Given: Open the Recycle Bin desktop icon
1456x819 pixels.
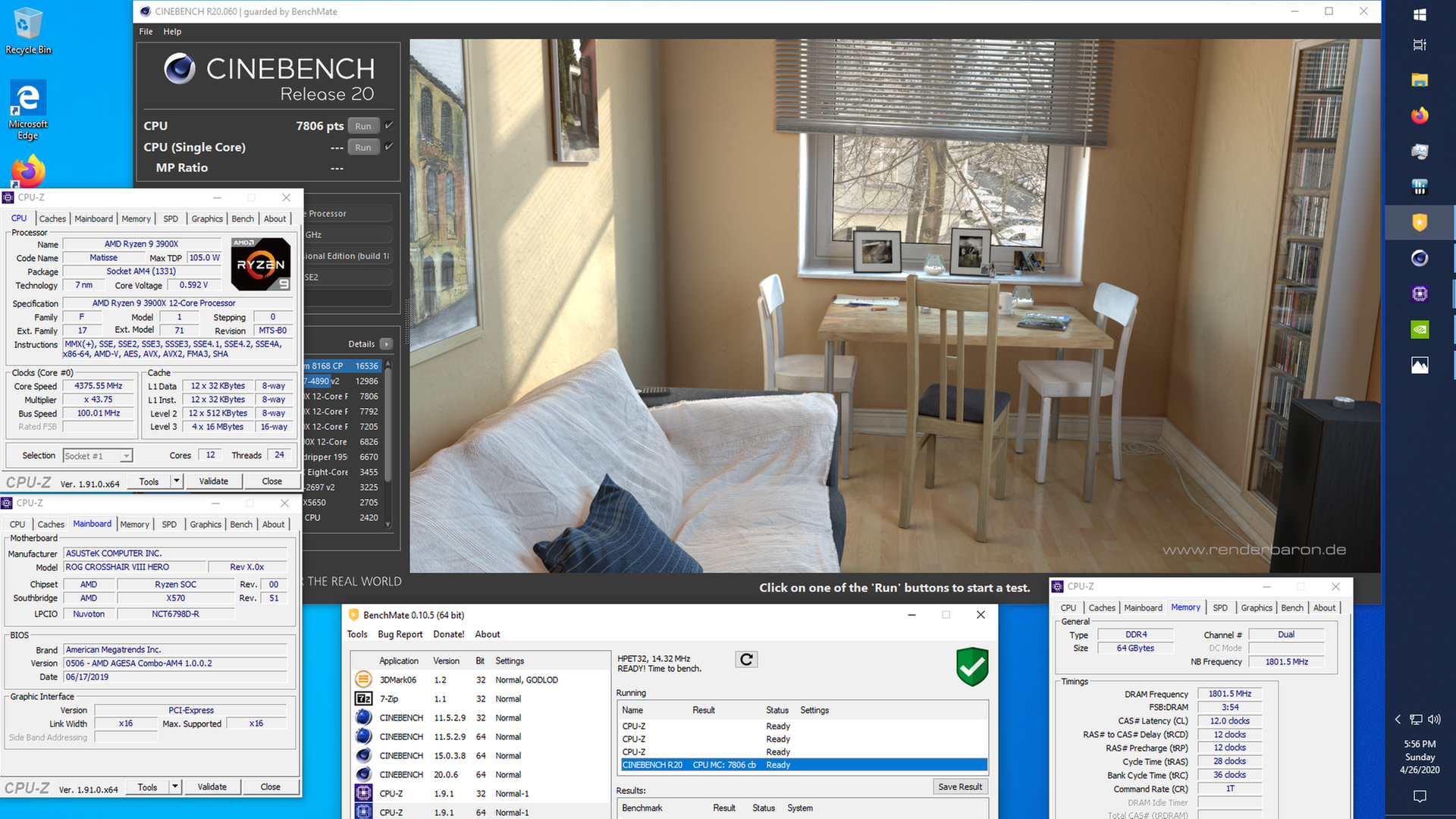Looking at the screenshot, I should (x=28, y=30).
